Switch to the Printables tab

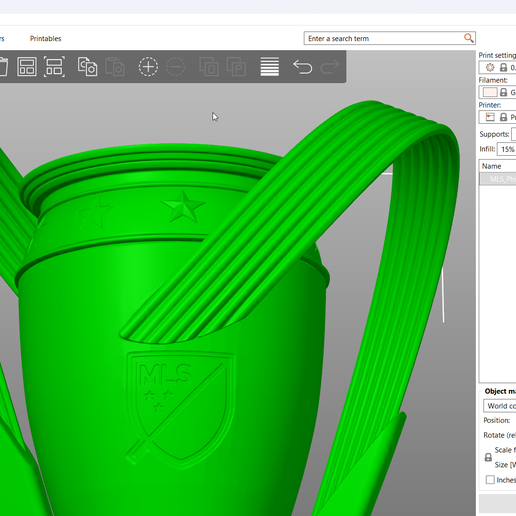[x=45, y=39]
